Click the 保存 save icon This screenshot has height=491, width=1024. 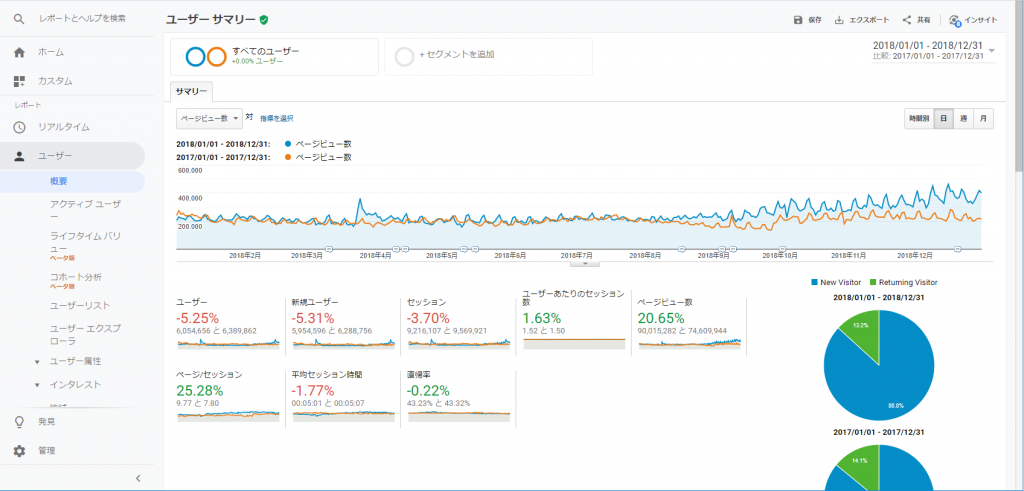pyautogui.click(x=797, y=20)
